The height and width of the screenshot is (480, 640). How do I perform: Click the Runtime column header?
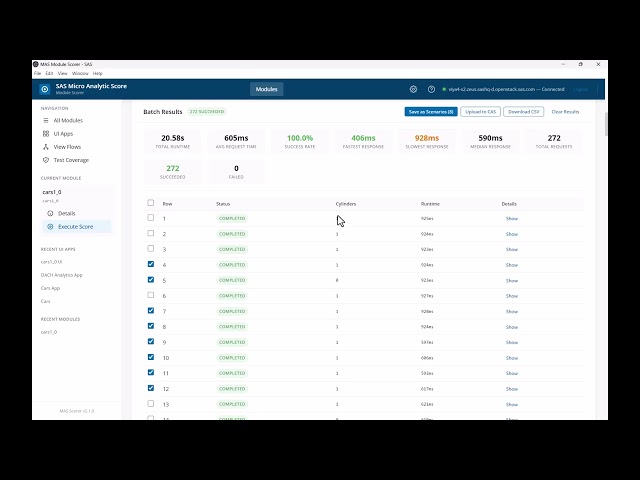click(x=430, y=204)
